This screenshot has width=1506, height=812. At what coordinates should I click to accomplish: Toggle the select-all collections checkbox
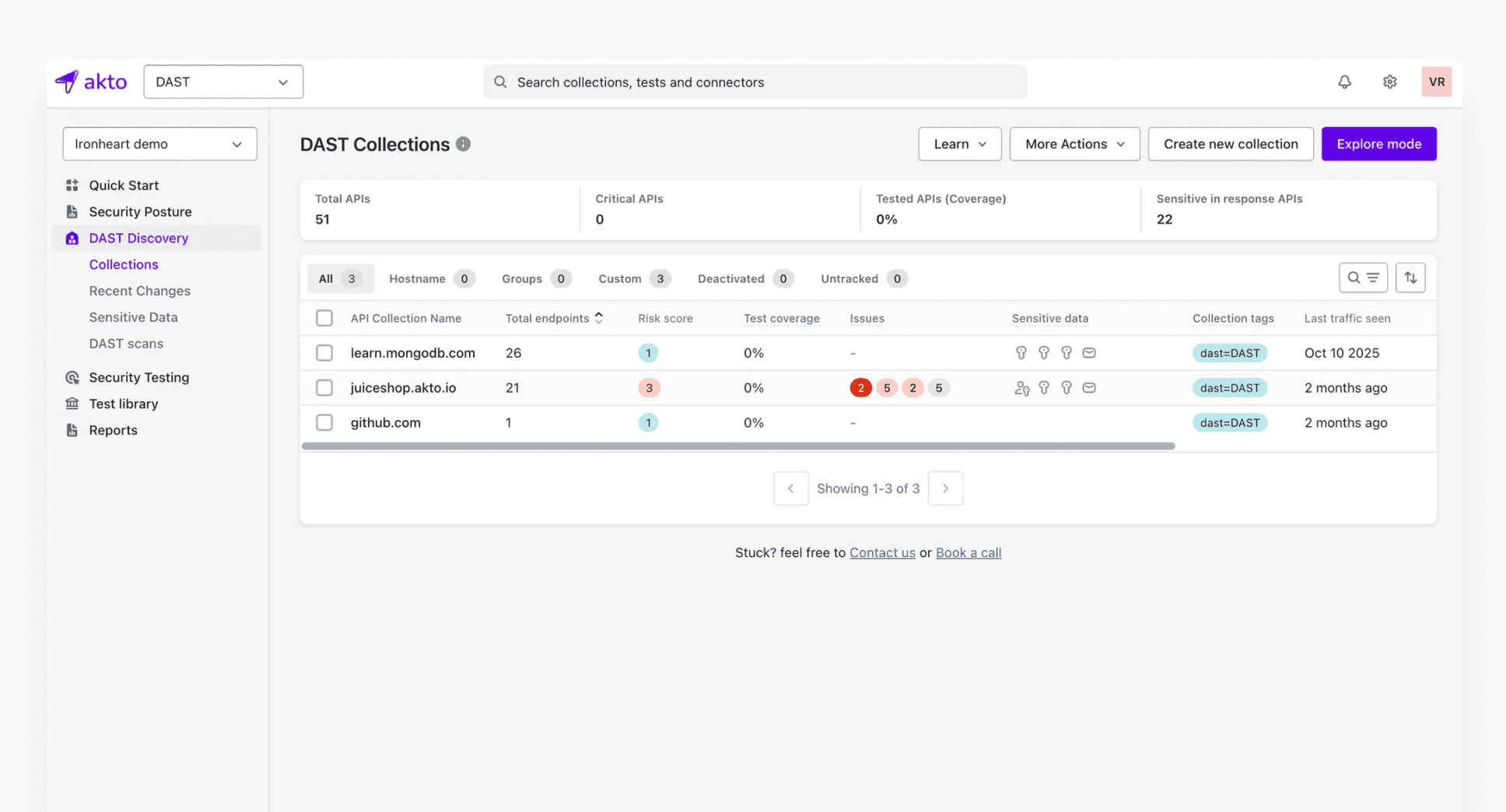coord(324,318)
